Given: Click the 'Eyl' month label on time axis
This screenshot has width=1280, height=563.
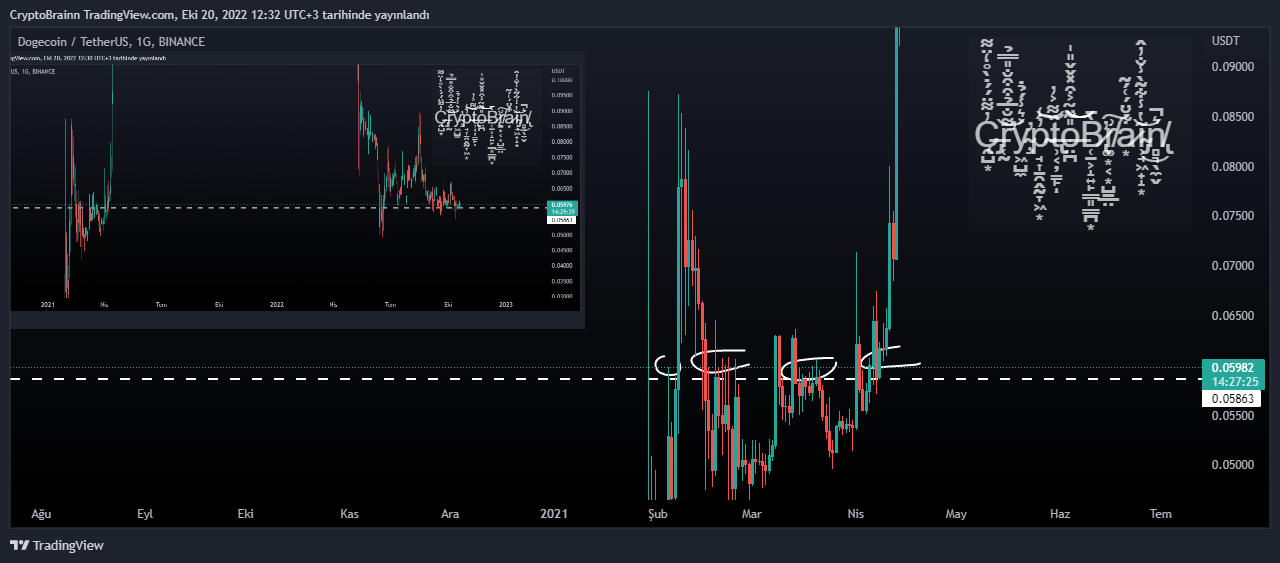Looking at the screenshot, I should tap(144, 514).
